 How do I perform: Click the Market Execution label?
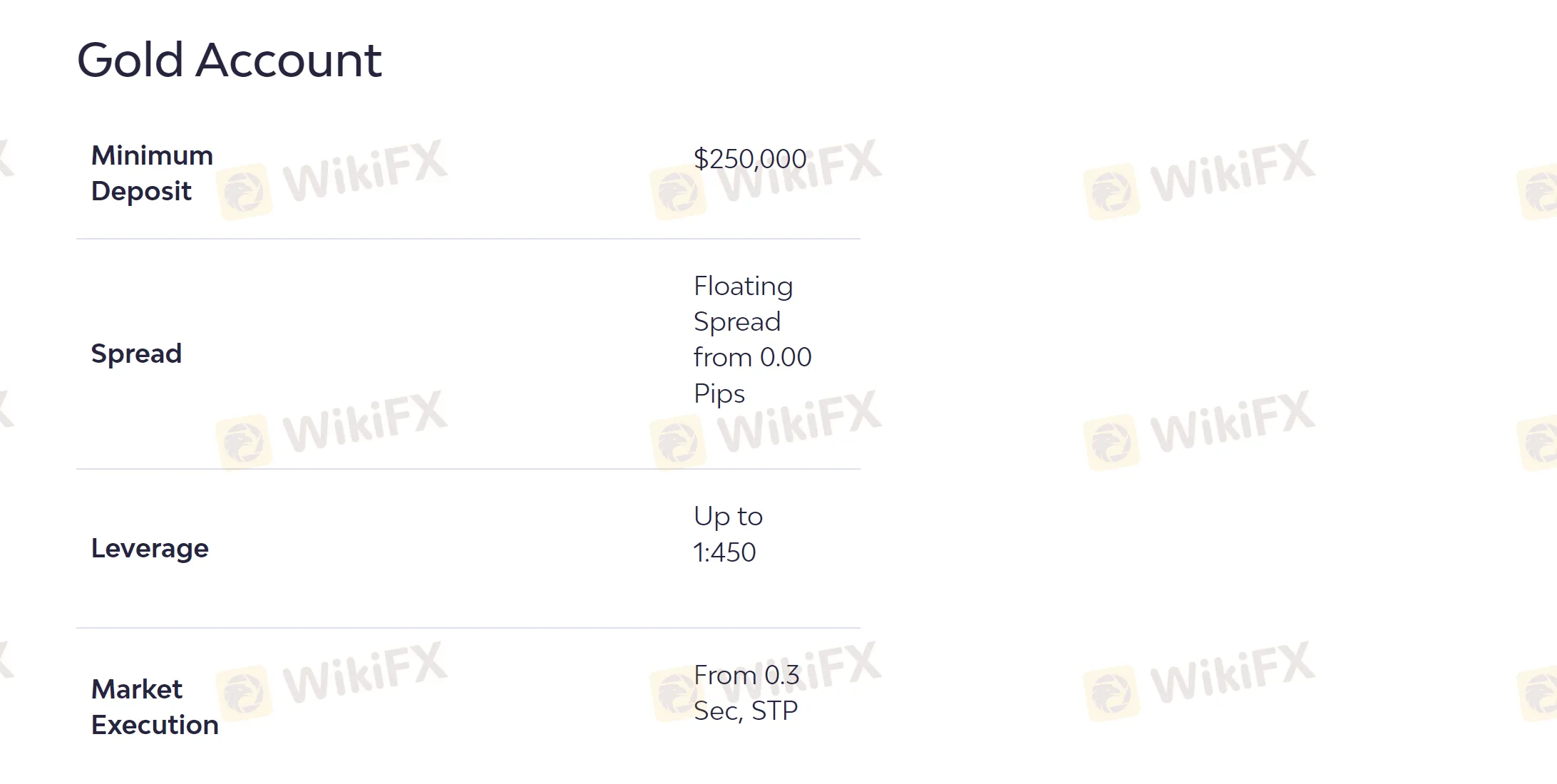[x=155, y=706]
